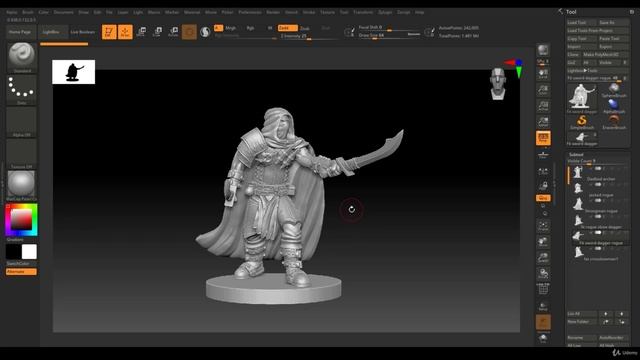
Task: Open the Preferences menu
Action: click(250, 12)
